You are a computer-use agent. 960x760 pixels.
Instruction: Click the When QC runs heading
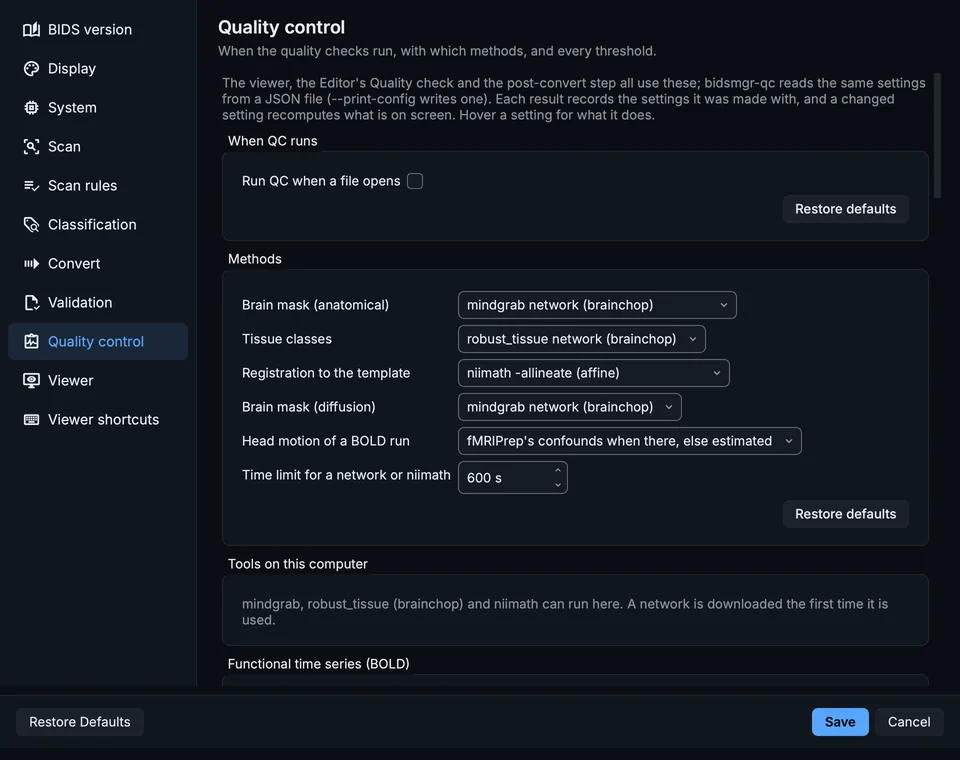point(272,141)
